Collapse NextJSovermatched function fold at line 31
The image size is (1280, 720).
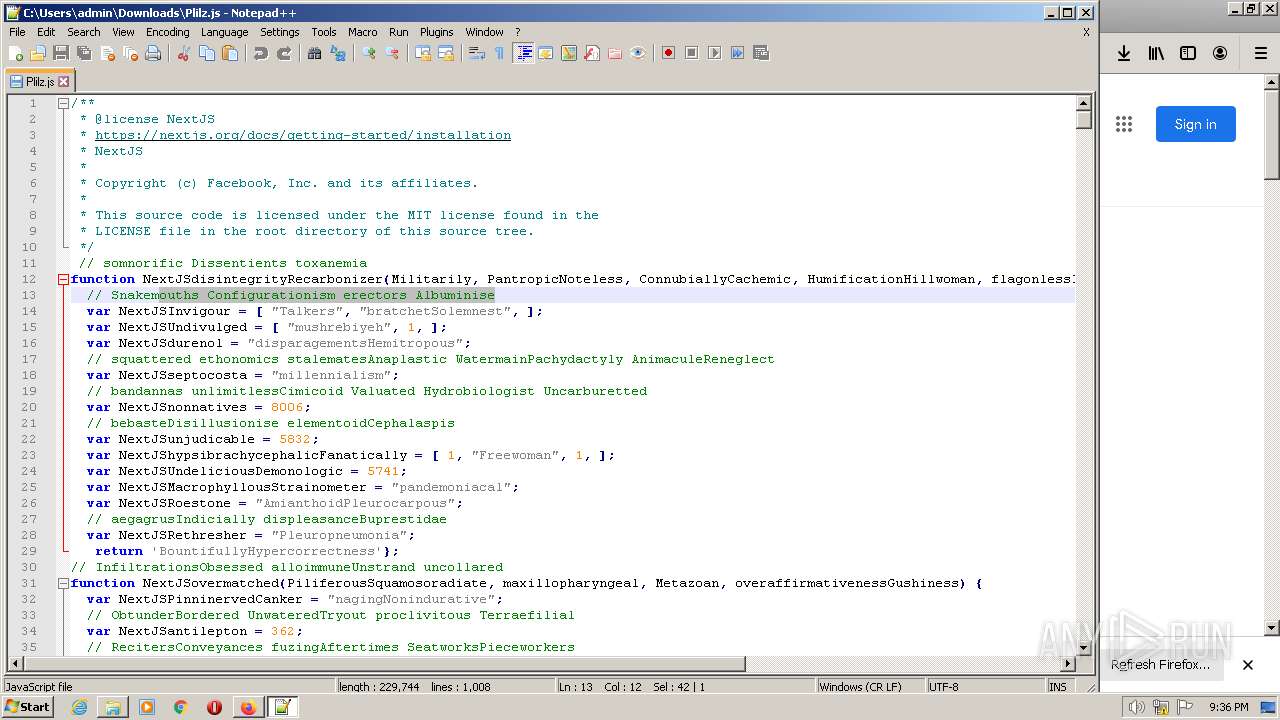(x=63, y=583)
